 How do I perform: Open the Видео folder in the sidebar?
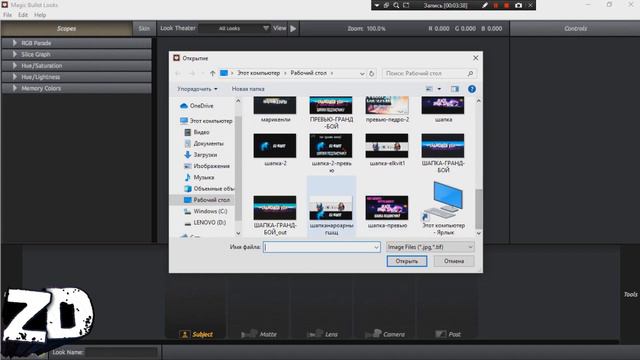[197, 132]
